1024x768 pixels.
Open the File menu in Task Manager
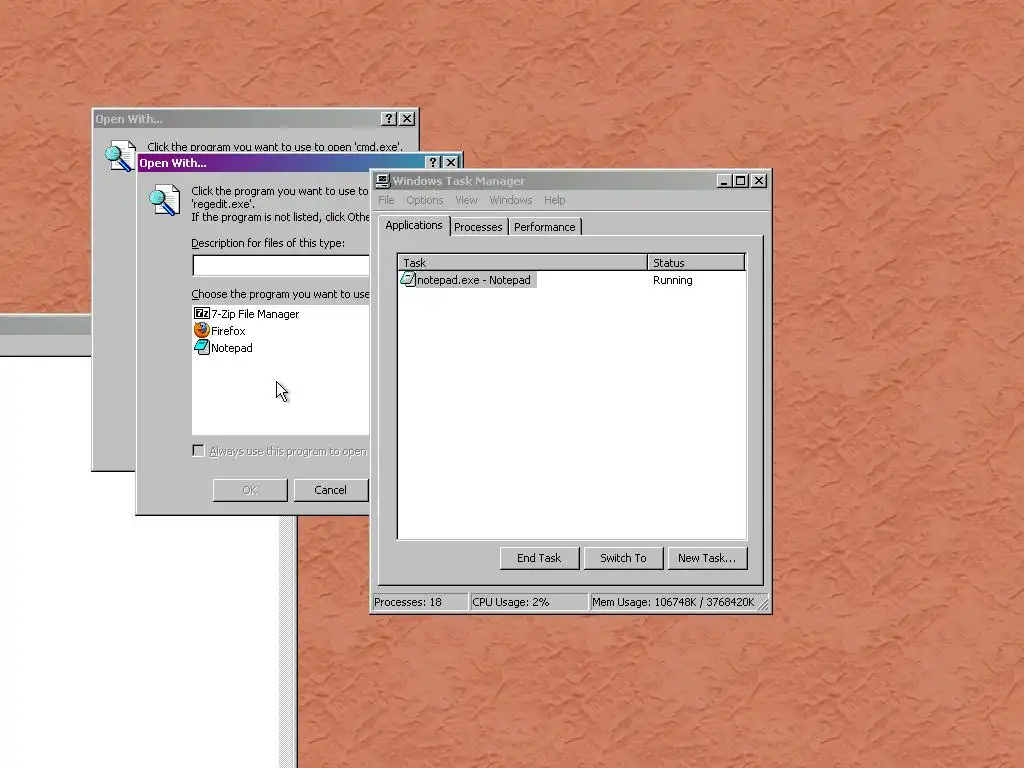[x=386, y=200]
